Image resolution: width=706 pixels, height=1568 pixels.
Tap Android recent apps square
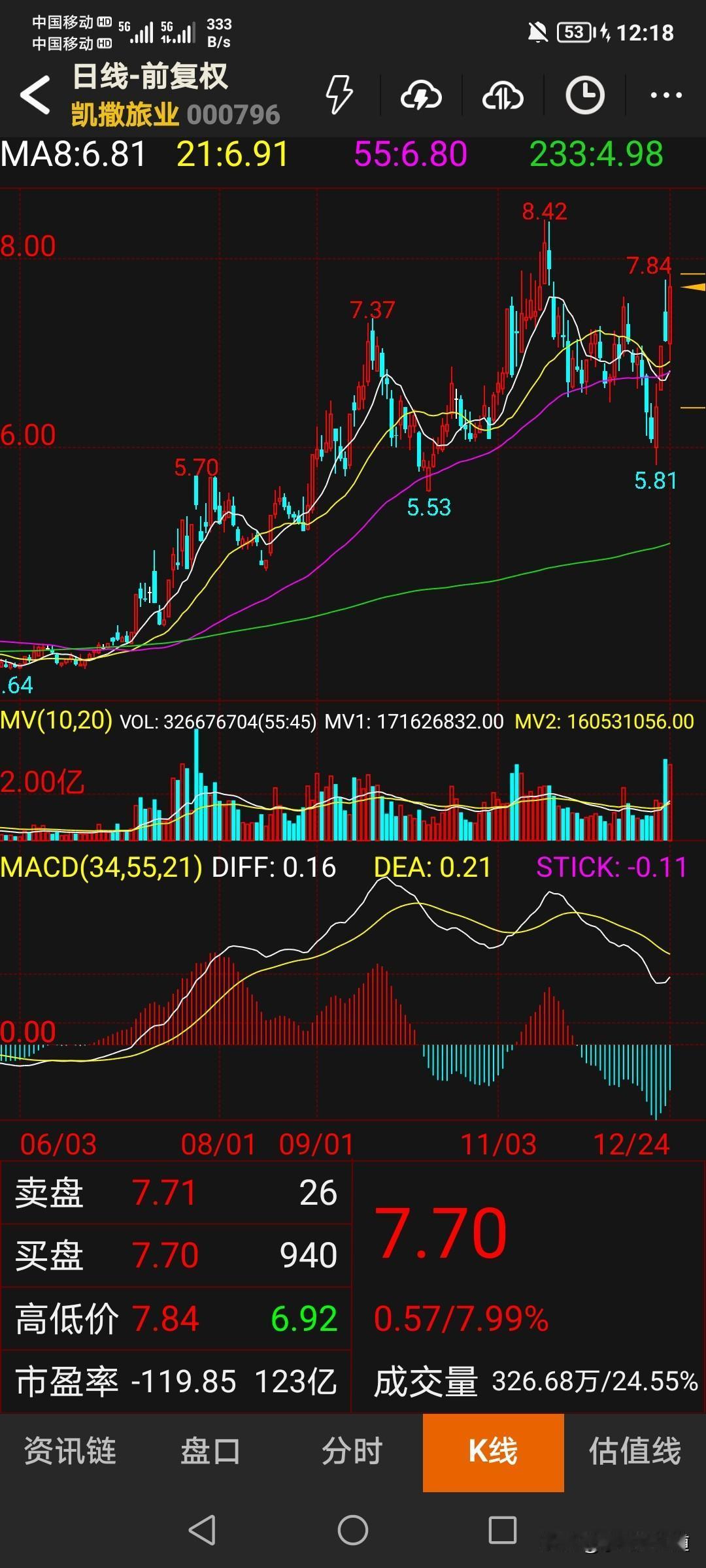click(x=503, y=1529)
